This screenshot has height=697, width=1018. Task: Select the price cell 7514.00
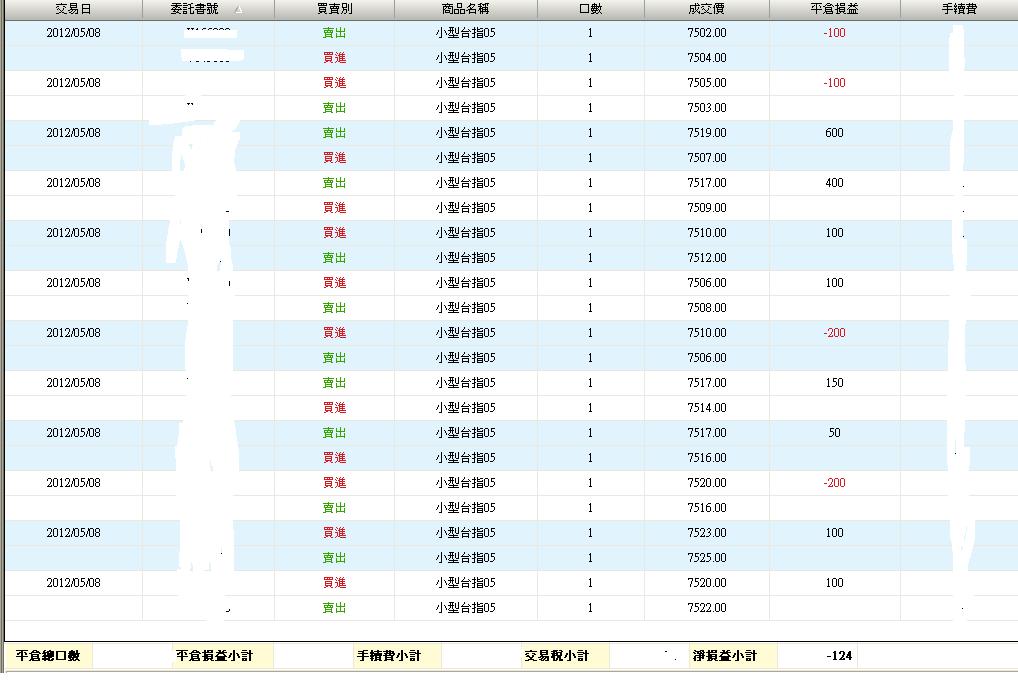coord(706,408)
